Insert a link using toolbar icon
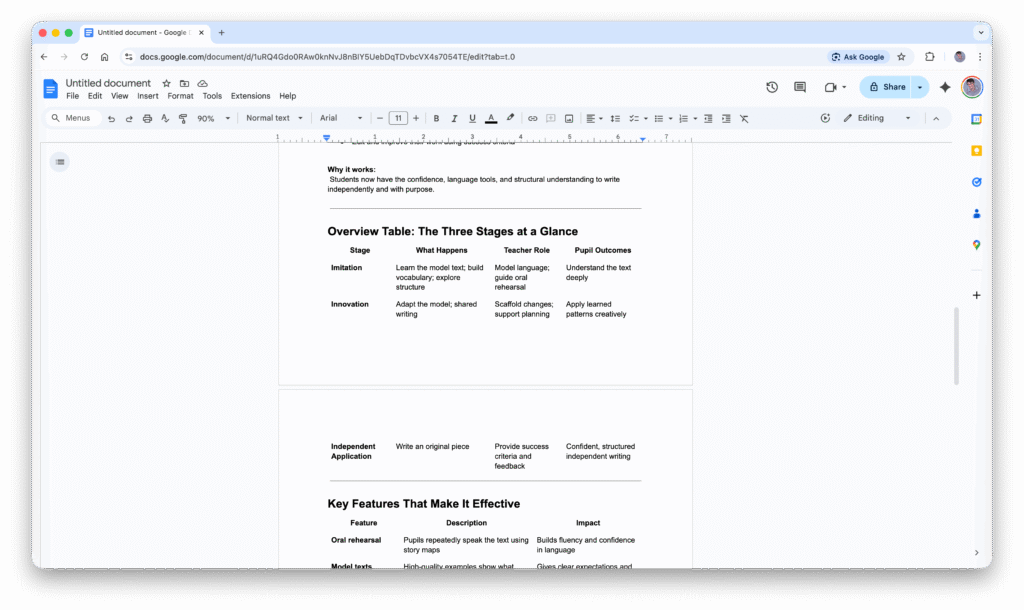1024x610 pixels. pos(532,118)
